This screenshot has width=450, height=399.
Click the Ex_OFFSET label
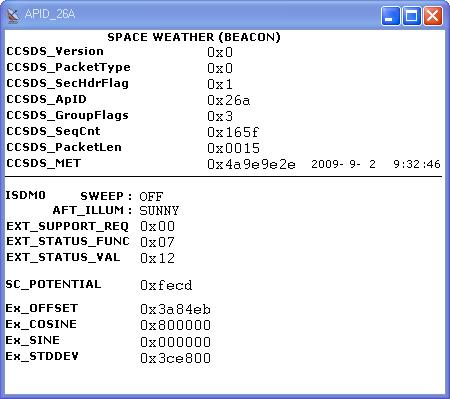click(x=42, y=308)
